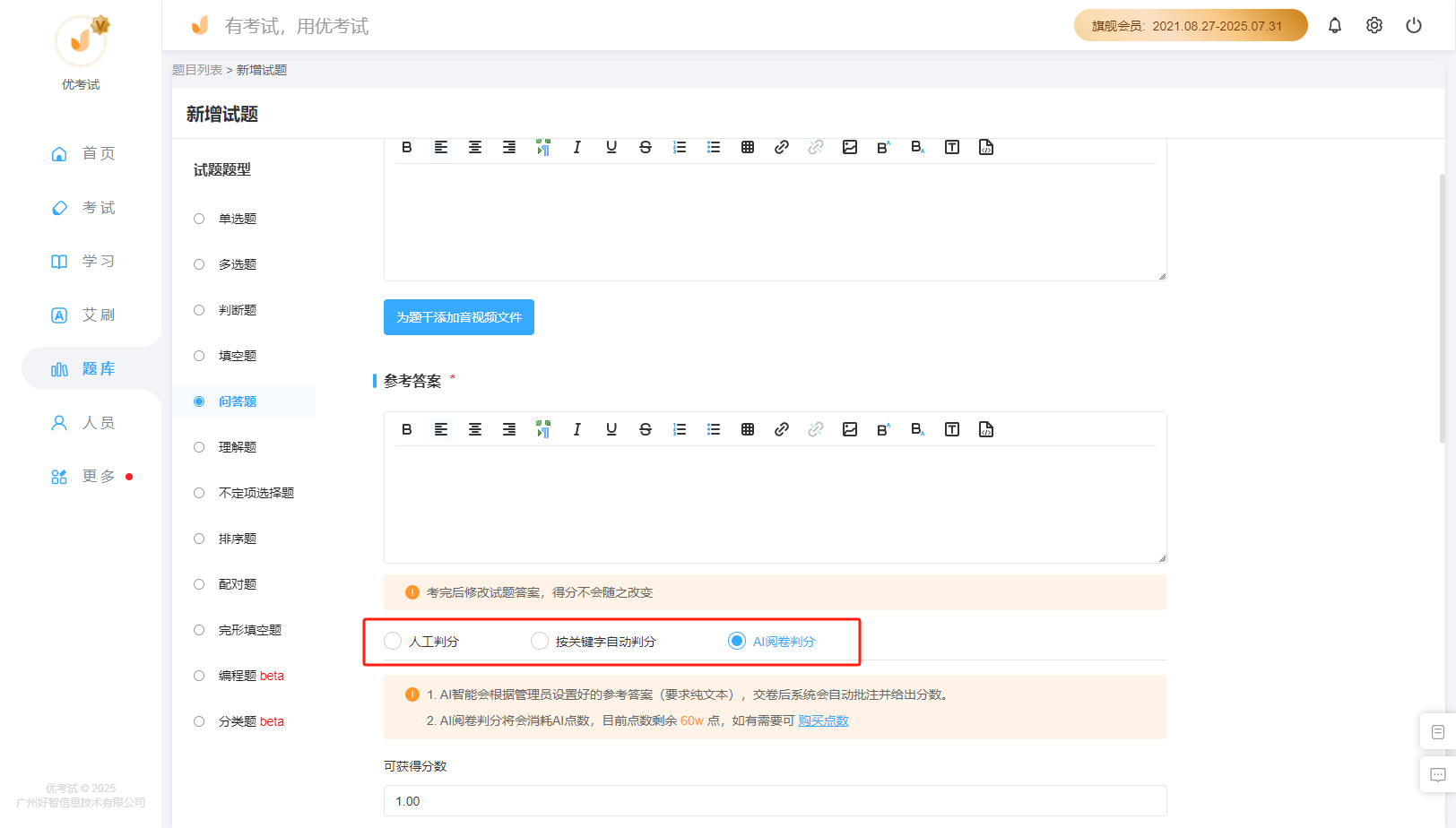This screenshot has height=828, width=1456.
Task: Click into the reference answer text area
Action: coord(776,503)
